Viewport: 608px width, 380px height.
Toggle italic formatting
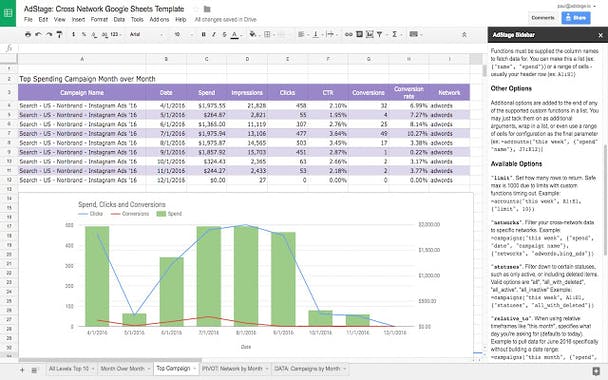214,35
